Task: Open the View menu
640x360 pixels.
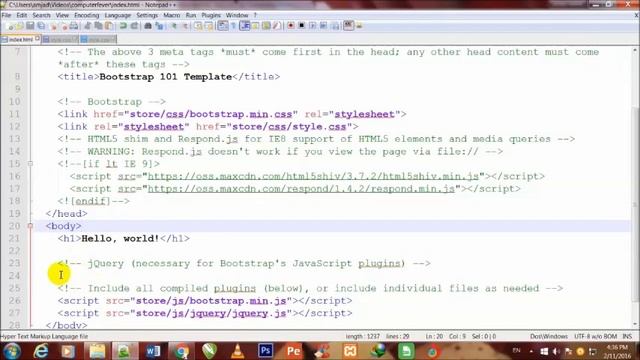Action: point(62,15)
